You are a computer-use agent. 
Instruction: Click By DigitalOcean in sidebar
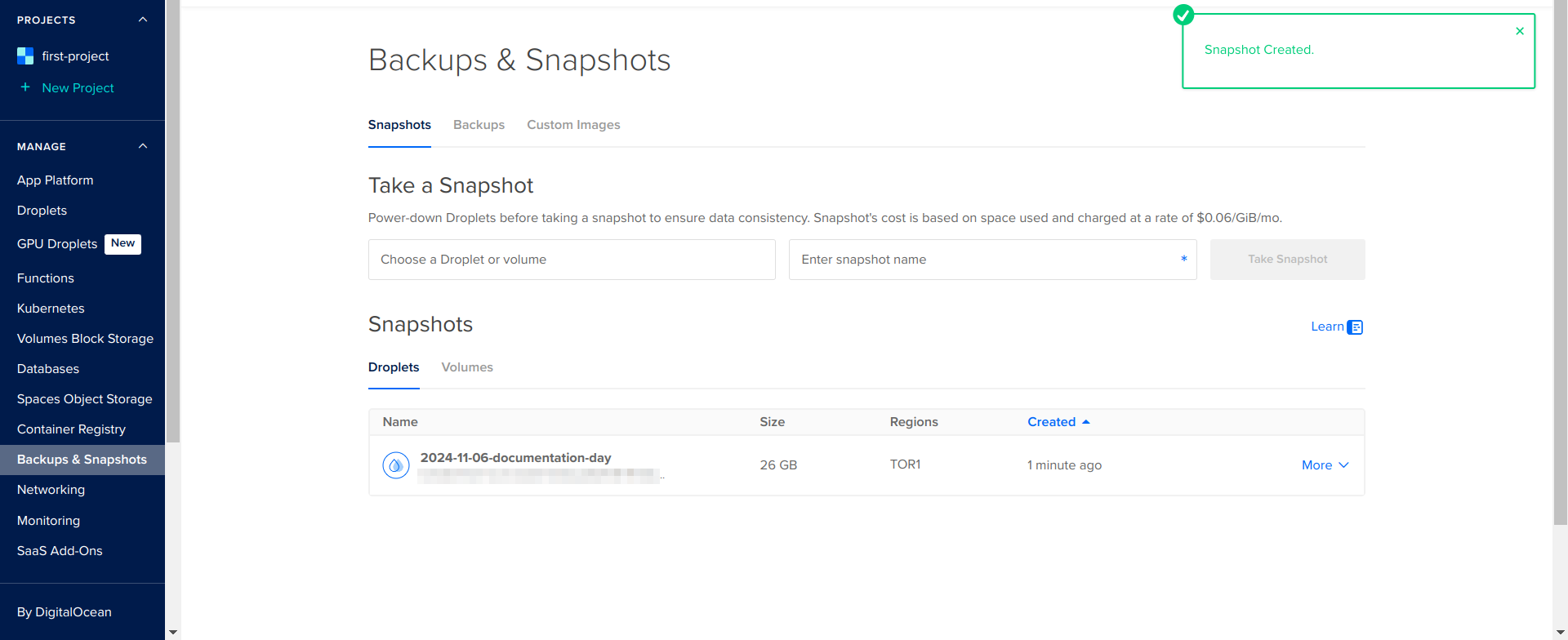(64, 612)
